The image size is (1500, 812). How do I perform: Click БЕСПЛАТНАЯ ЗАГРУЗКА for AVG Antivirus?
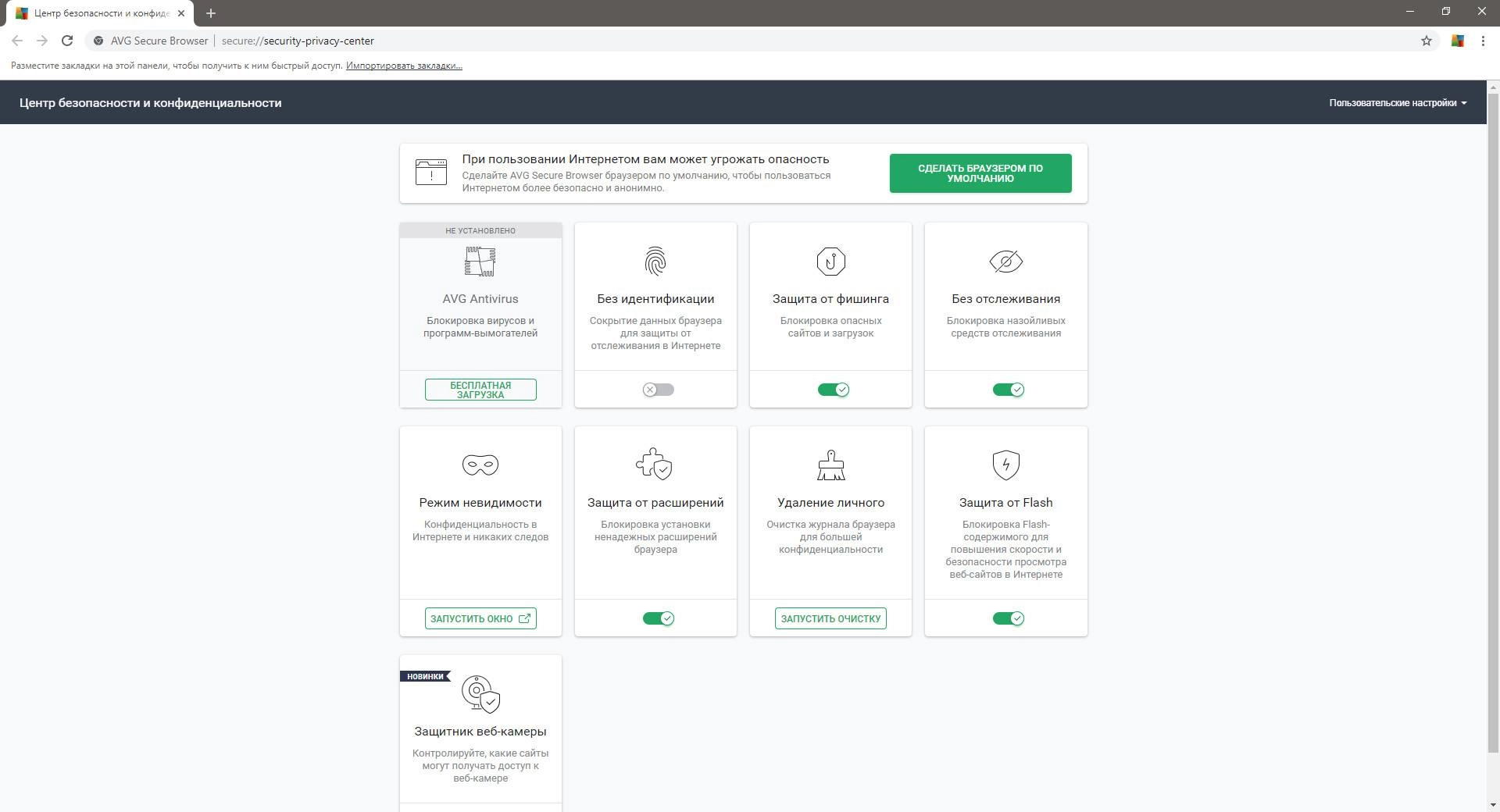[480, 390]
